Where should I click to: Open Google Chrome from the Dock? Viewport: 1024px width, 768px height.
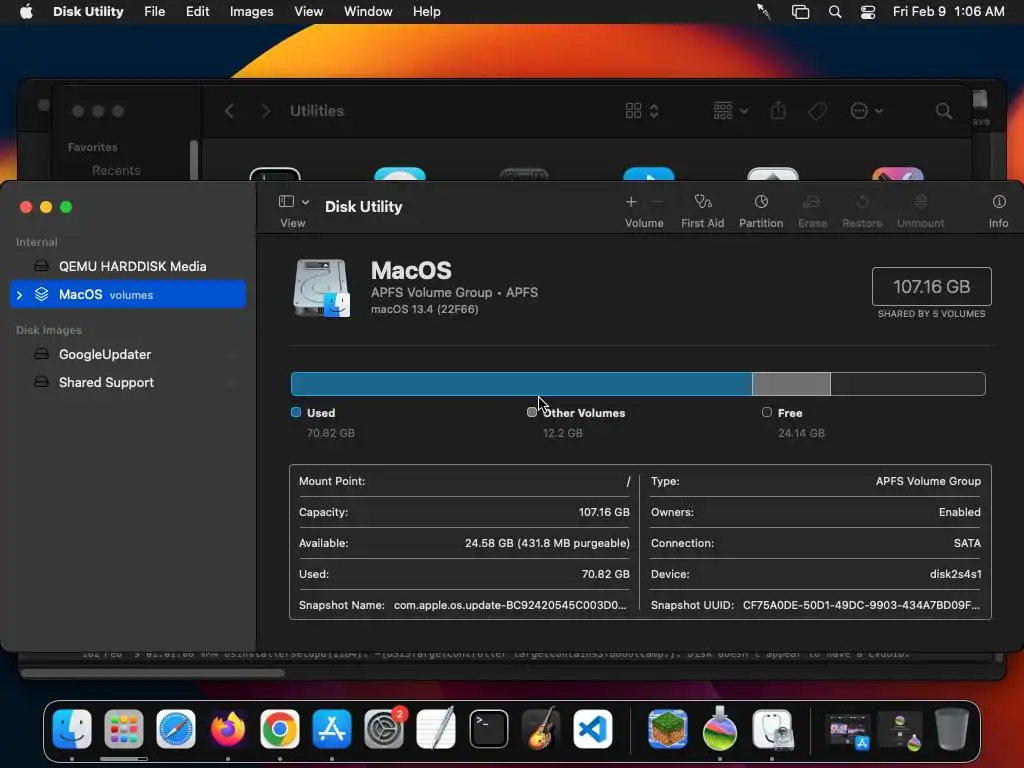(x=280, y=728)
